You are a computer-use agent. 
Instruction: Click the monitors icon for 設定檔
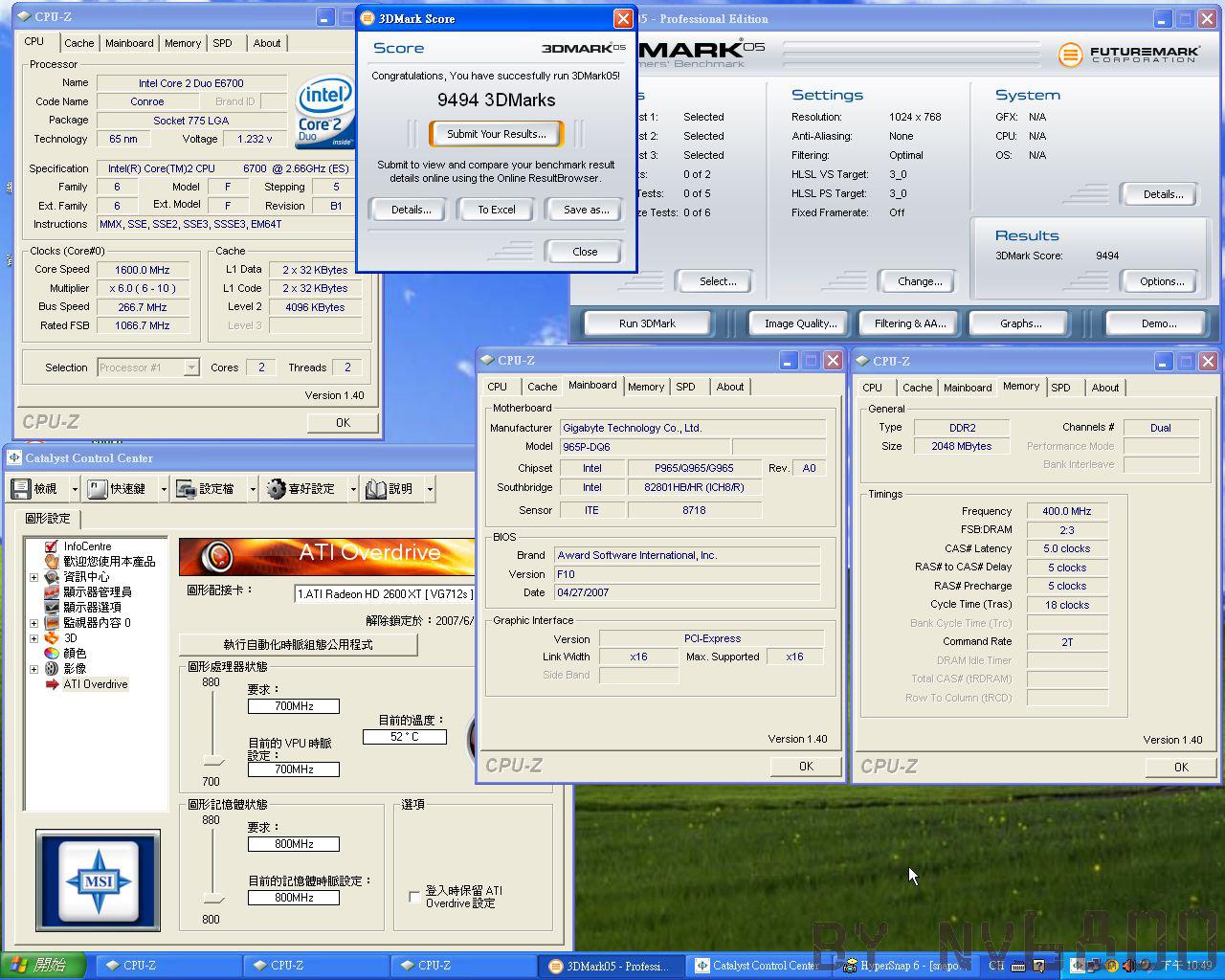tap(186, 489)
